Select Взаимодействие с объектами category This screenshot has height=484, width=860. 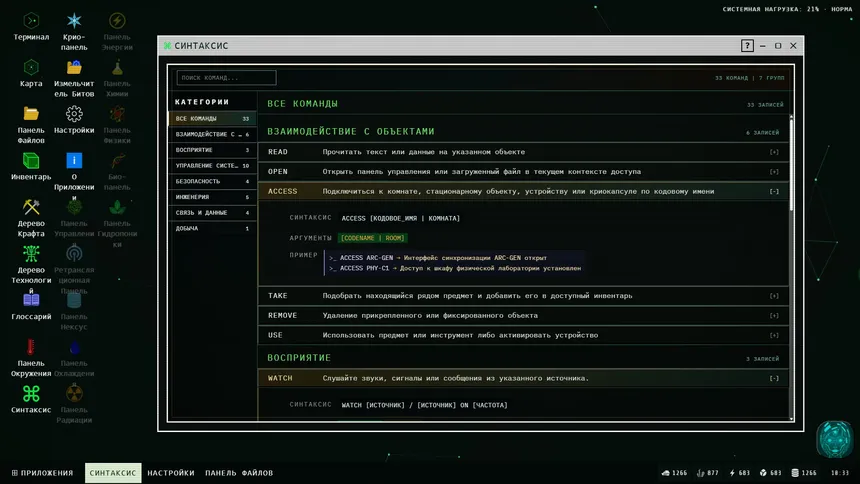click(212, 134)
